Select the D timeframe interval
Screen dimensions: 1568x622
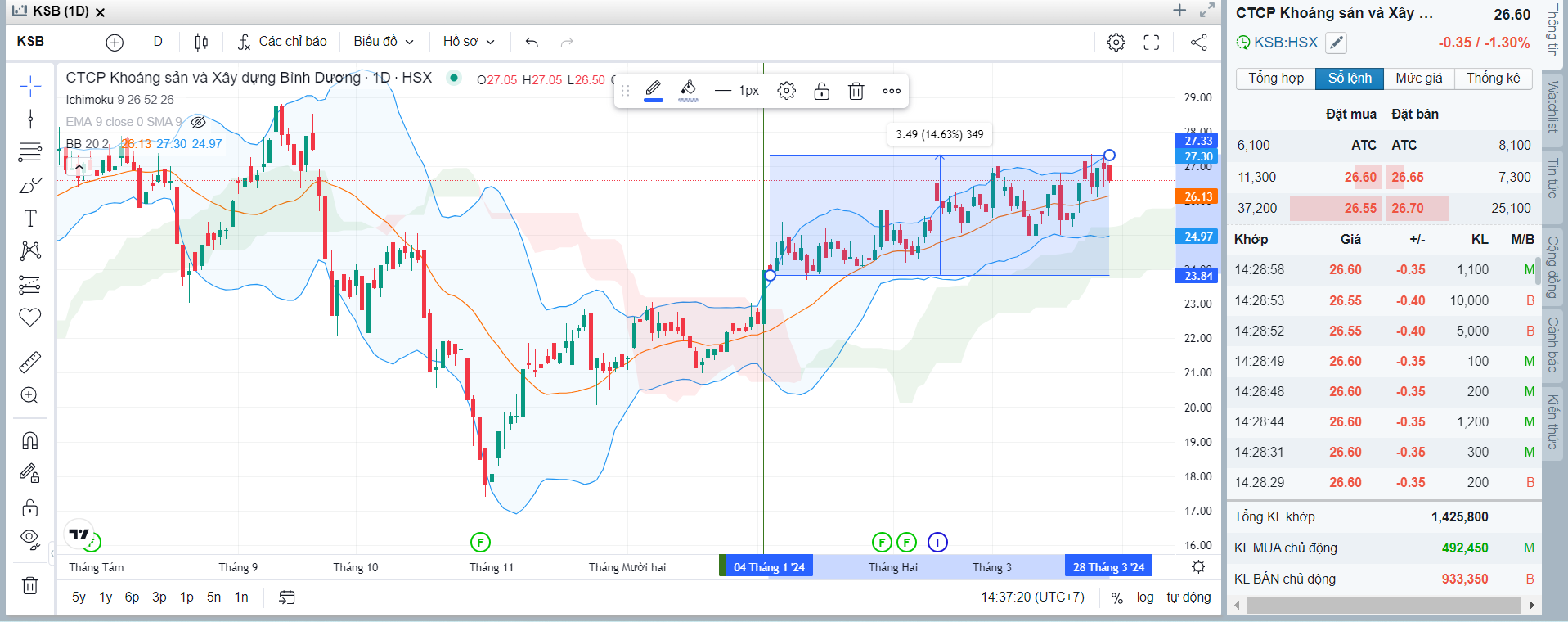pos(158,42)
